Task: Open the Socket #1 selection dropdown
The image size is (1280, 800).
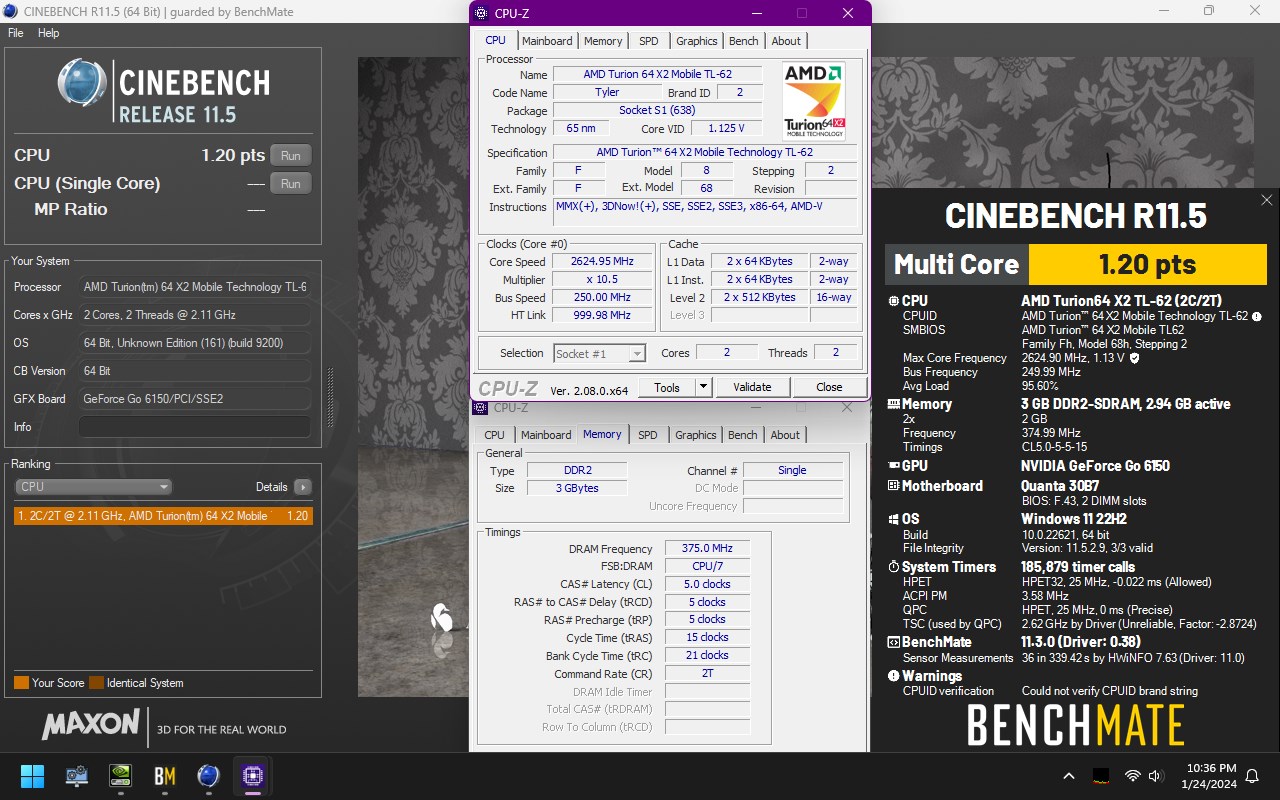Action: [600, 353]
